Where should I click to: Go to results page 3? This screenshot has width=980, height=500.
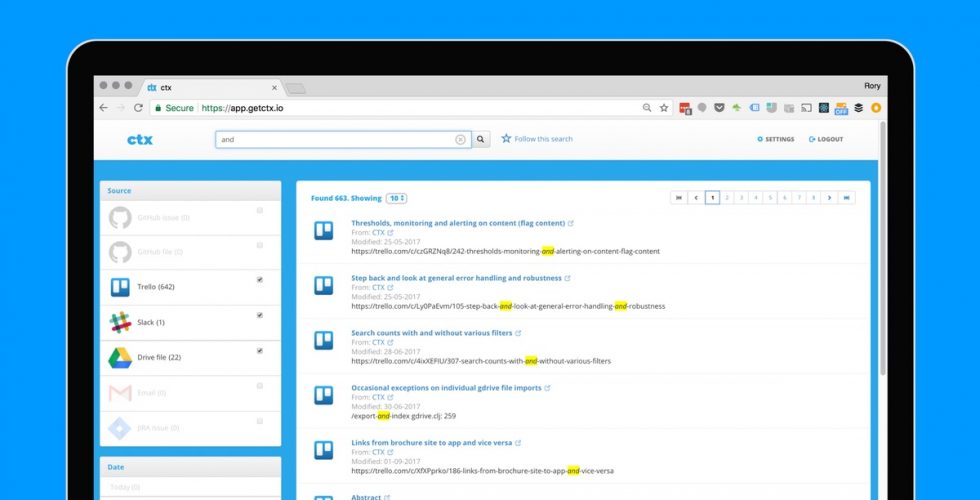point(741,198)
